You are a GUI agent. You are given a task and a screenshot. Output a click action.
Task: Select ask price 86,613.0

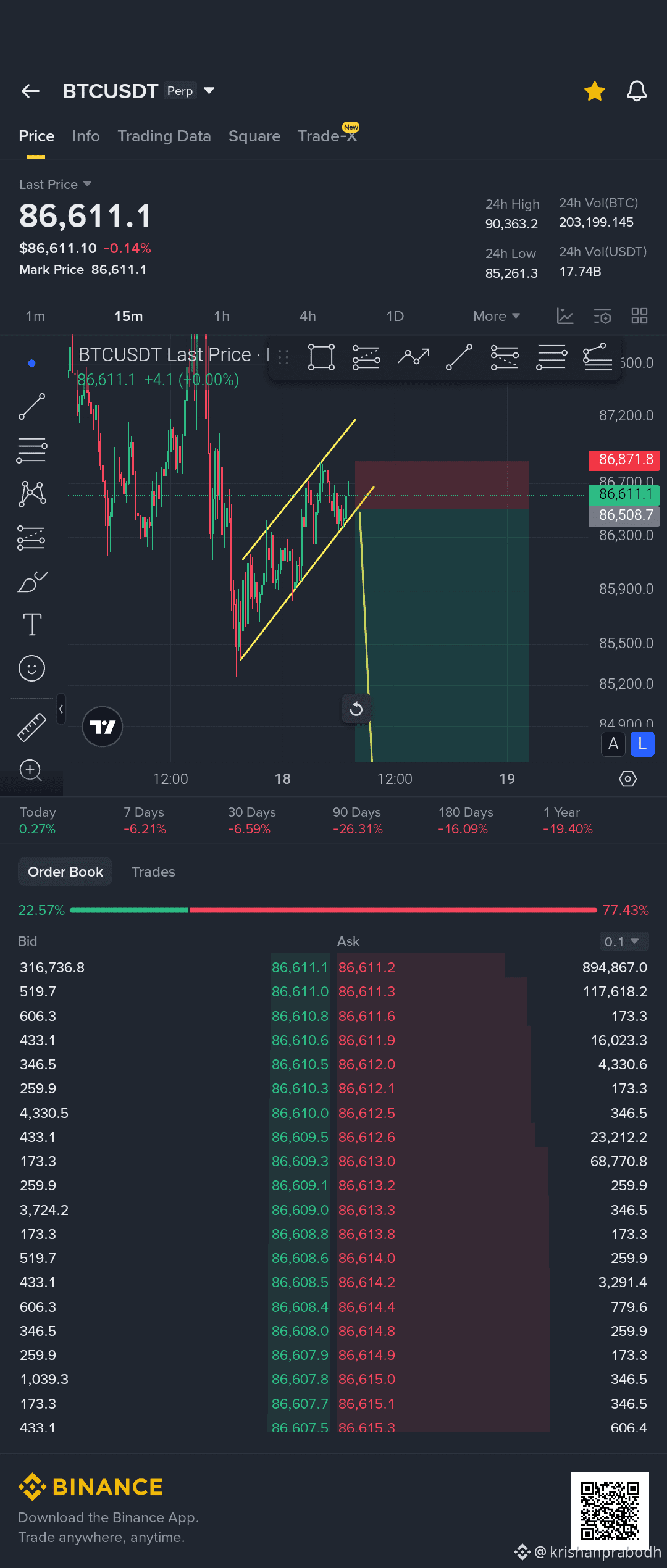367,1161
